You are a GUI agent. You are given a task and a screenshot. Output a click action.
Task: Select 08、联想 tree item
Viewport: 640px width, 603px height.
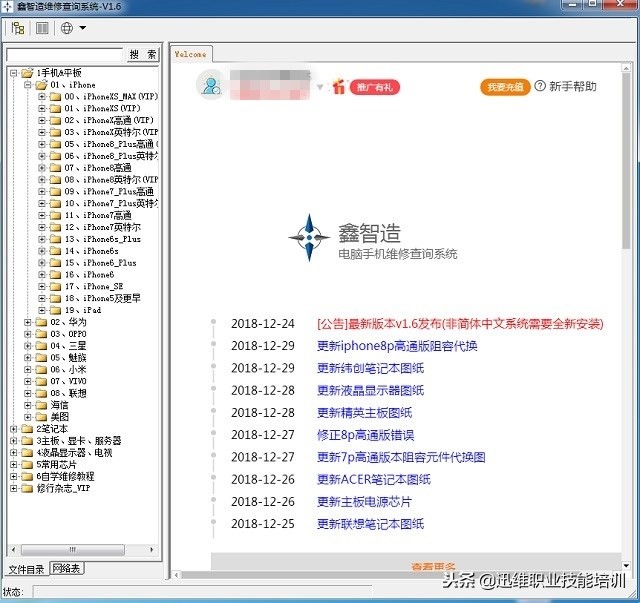[68, 393]
